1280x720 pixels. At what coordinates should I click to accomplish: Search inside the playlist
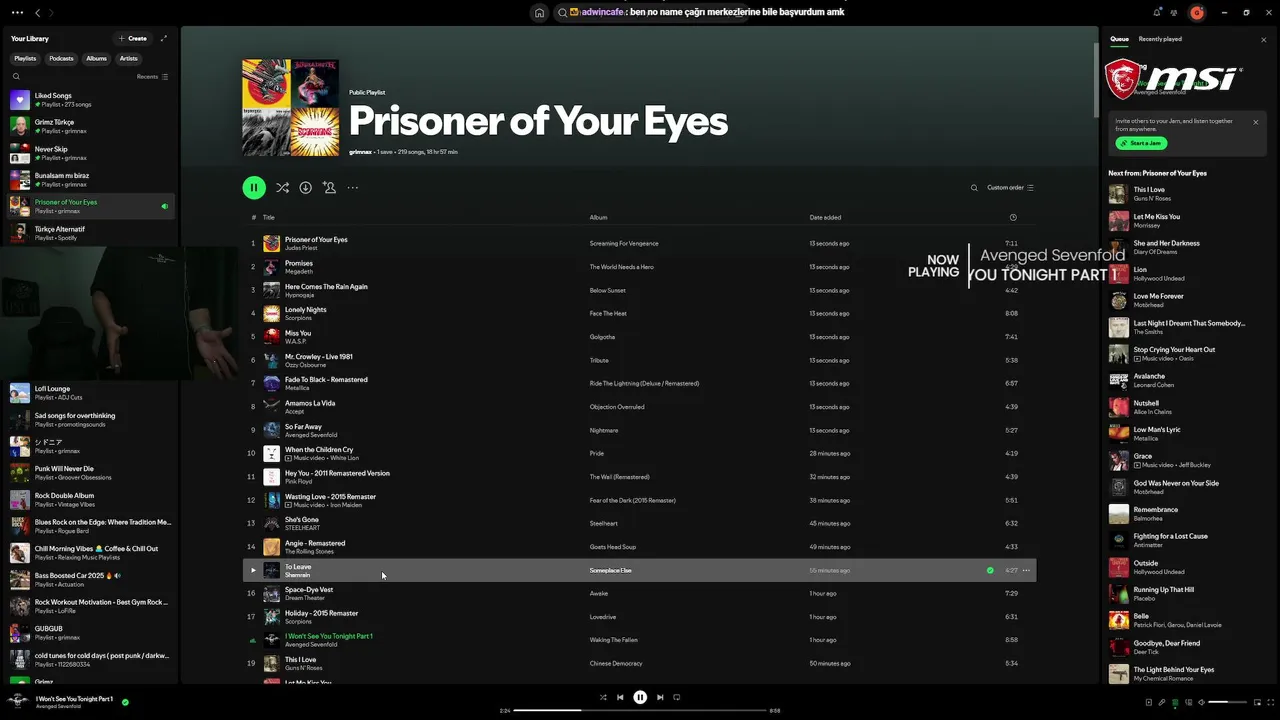pos(974,187)
